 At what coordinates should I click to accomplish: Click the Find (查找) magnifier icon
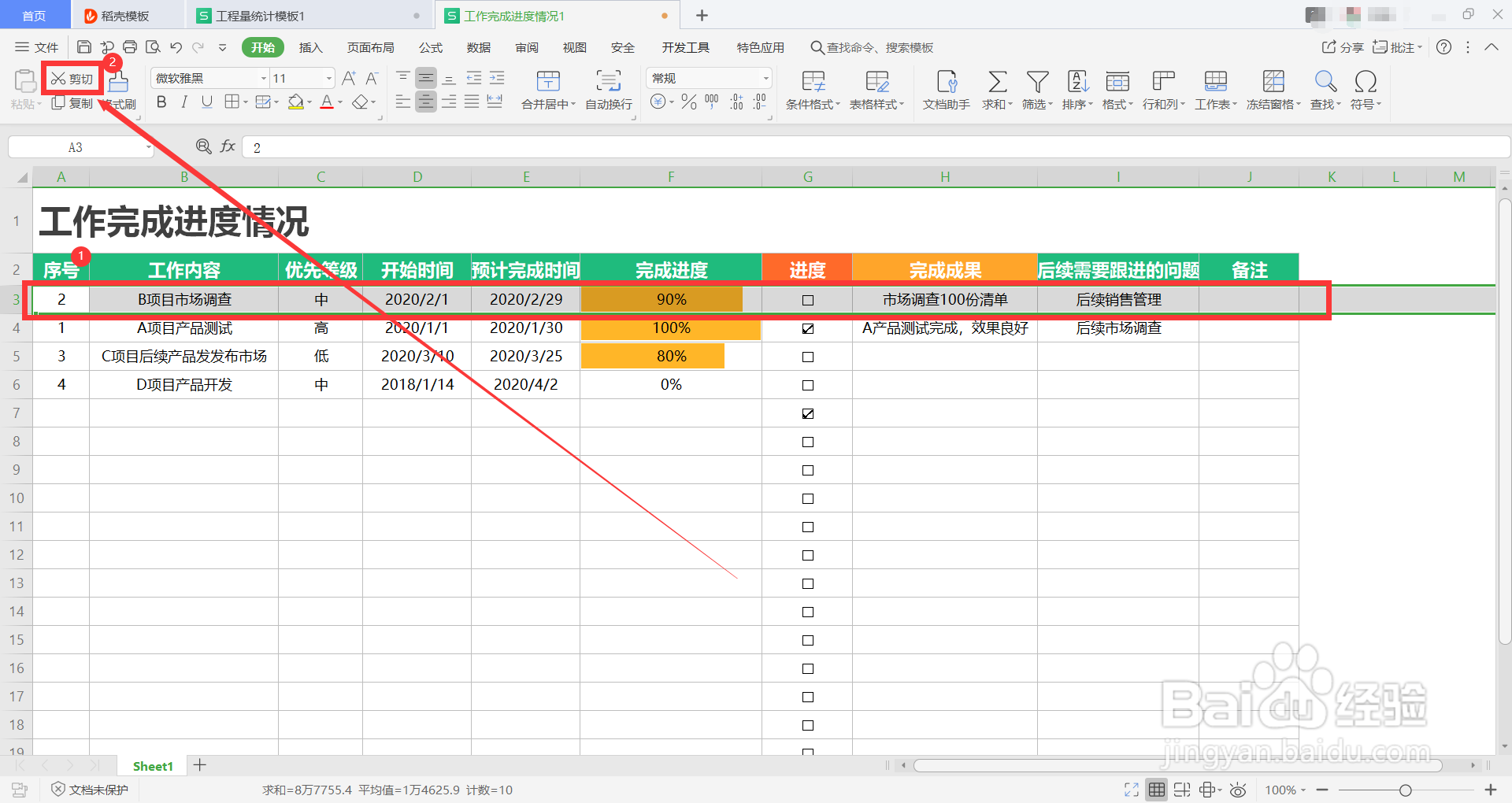click(x=1325, y=81)
